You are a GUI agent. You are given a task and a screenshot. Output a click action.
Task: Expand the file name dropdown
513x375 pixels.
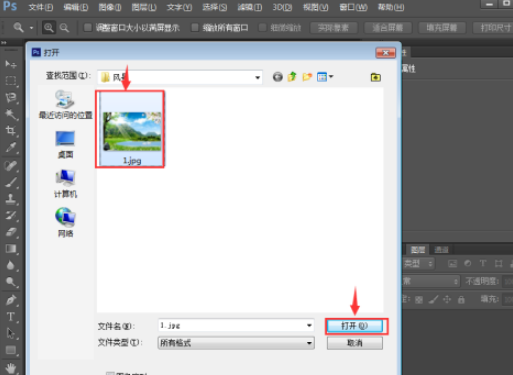click(x=309, y=325)
